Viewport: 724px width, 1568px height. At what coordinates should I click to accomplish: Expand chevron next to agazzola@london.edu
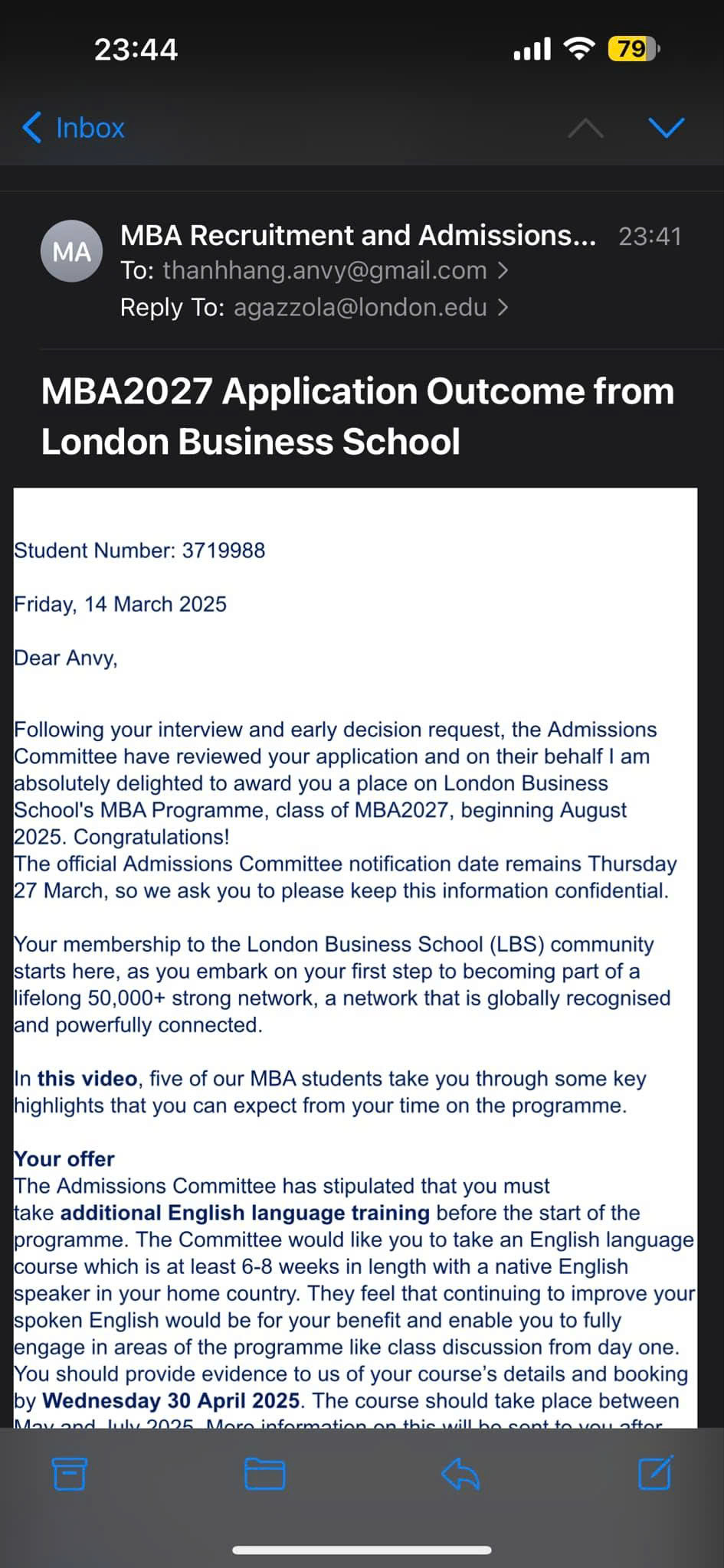pyautogui.click(x=503, y=307)
